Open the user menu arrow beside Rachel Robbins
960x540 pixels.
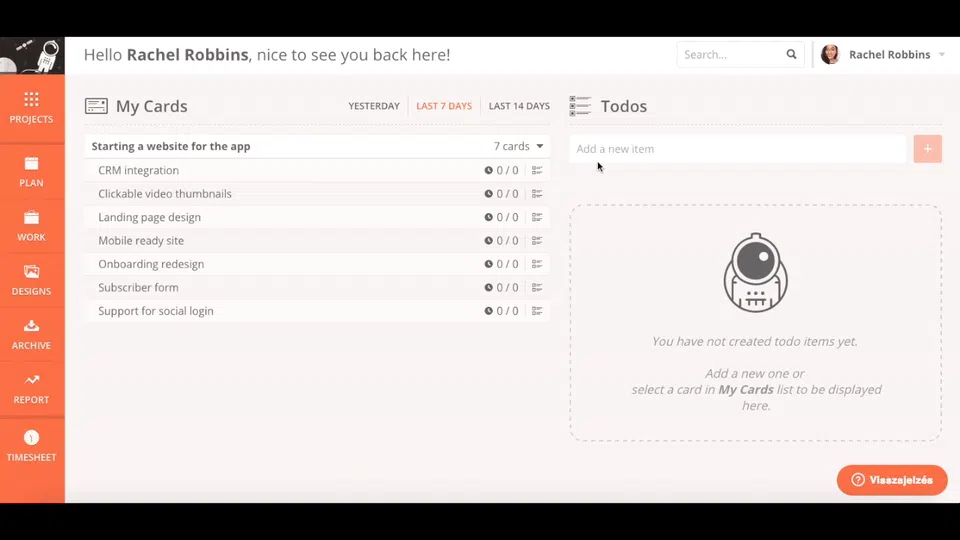[x=942, y=54]
